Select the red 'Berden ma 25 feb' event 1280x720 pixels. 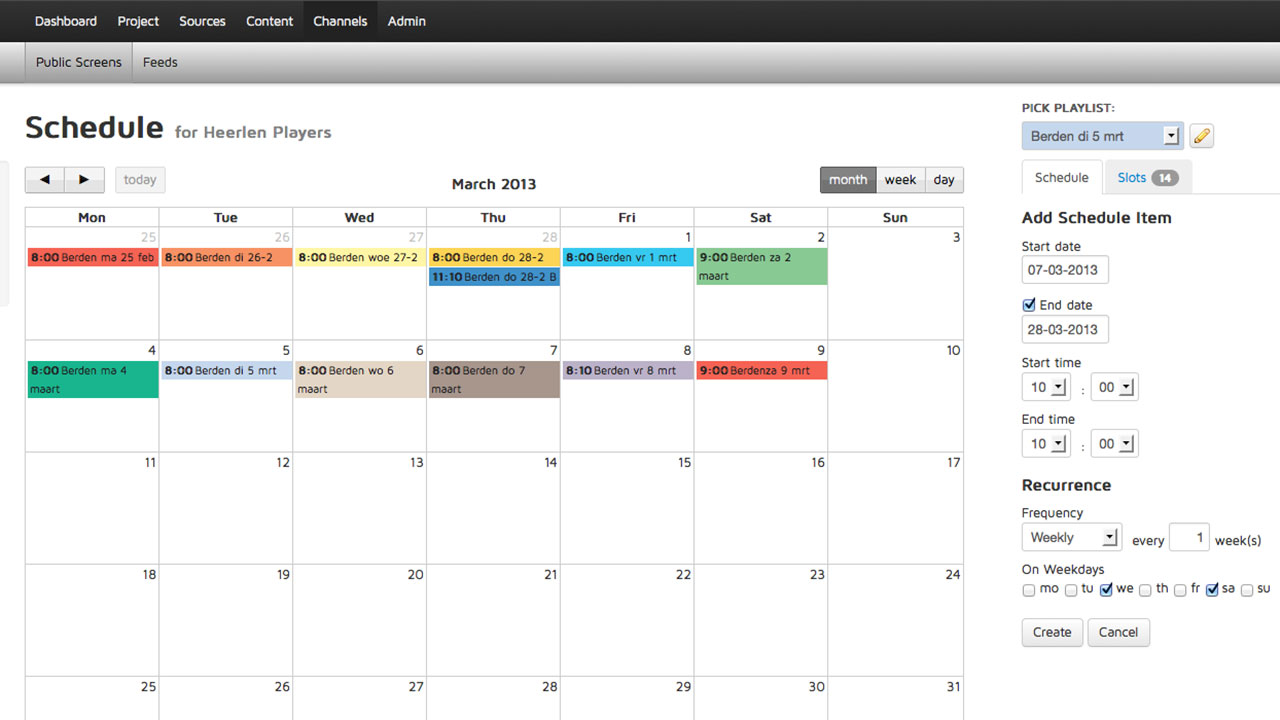93,258
